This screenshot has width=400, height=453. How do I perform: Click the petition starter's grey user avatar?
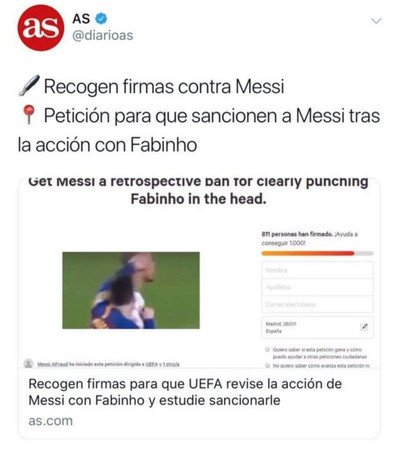(29, 364)
